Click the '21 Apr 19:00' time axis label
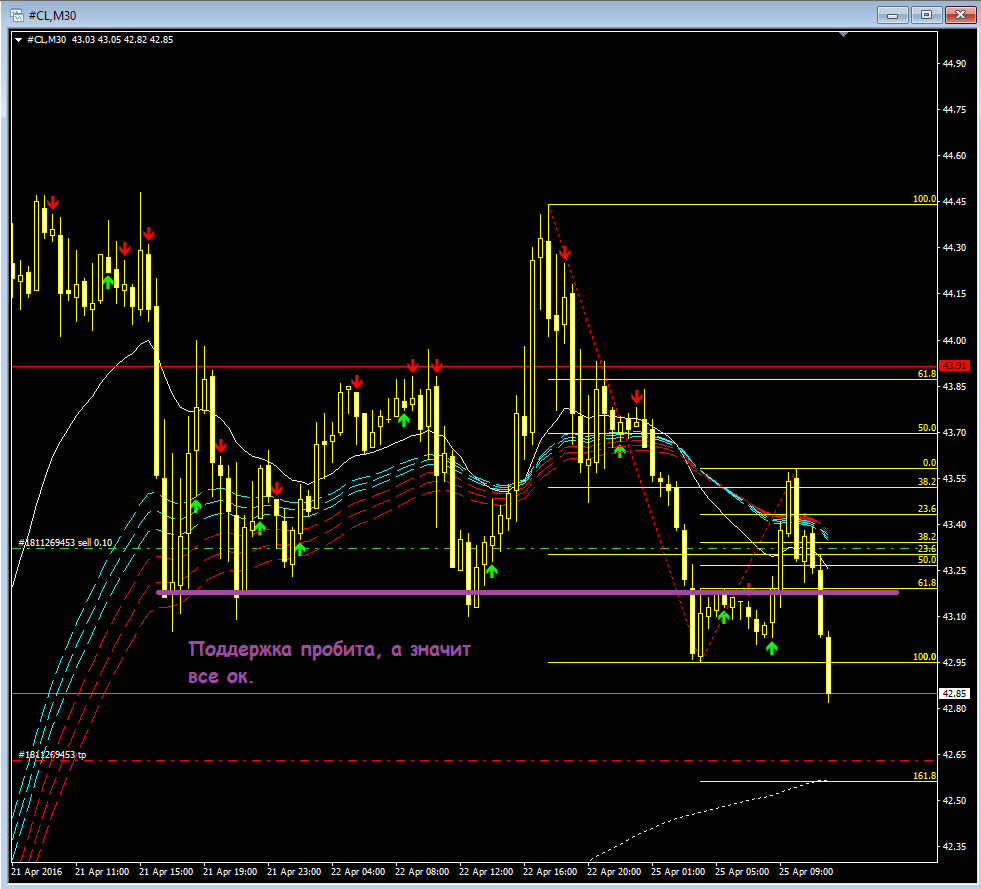981x889 pixels. (x=230, y=871)
